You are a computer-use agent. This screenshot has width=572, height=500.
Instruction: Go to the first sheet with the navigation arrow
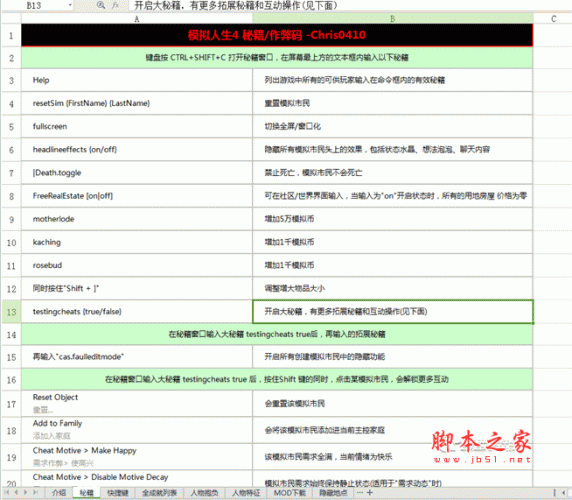point(7,492)
